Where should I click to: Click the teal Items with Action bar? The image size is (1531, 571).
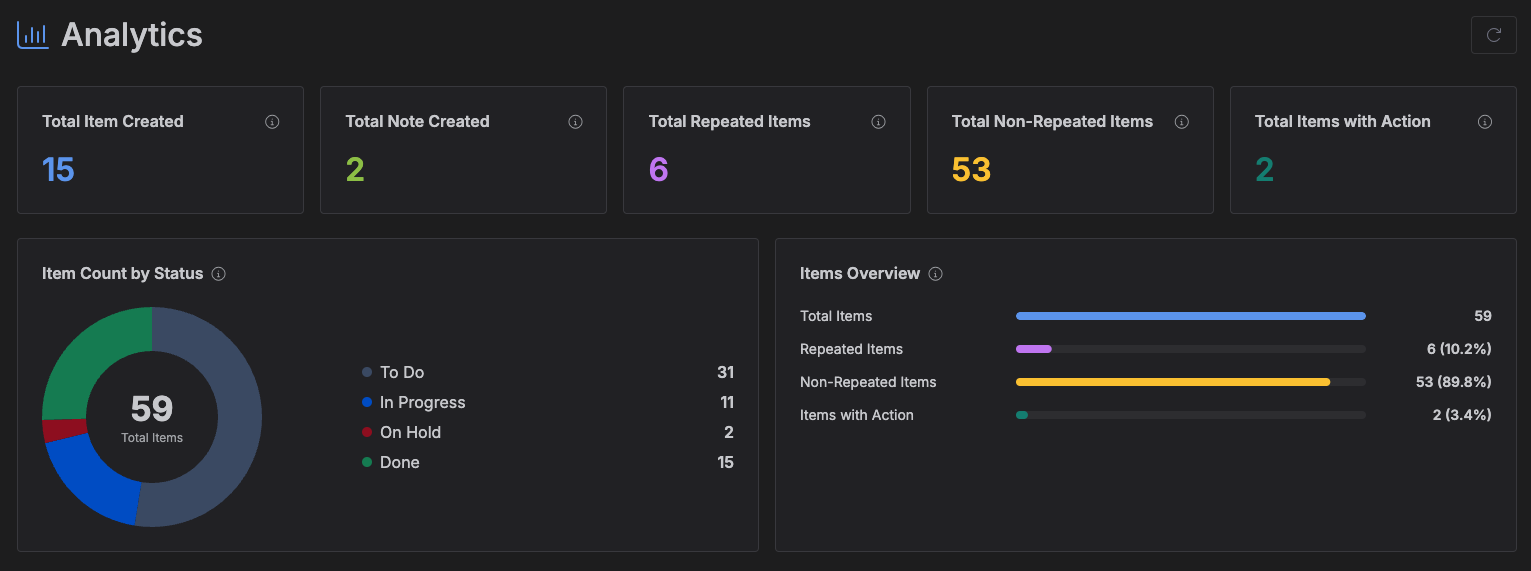coord(1022,415)
